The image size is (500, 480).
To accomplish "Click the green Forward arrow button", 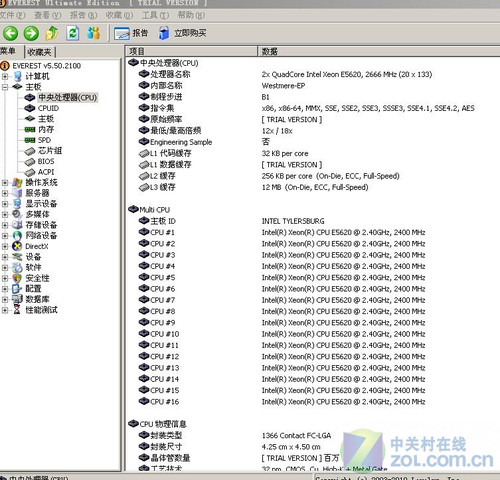I will pos(31,33).
